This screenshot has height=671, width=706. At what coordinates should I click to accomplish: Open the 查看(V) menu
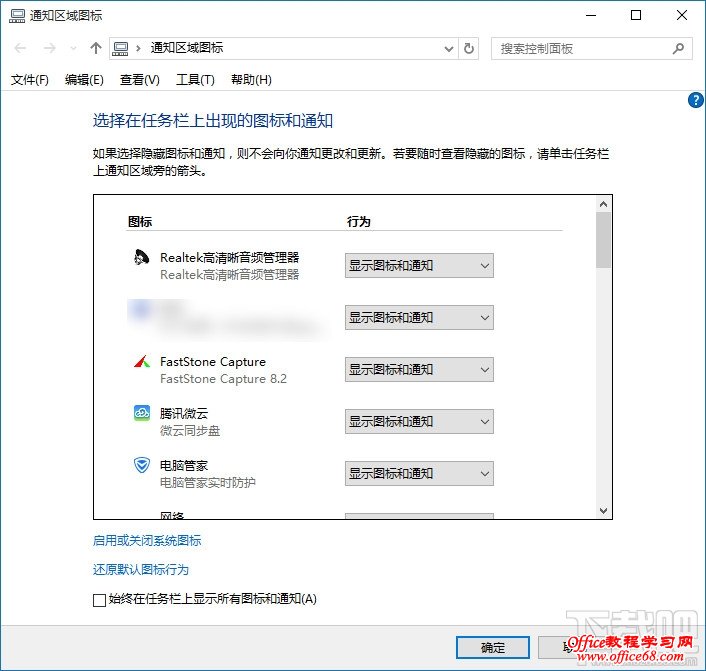pyautogui.click(x=140, y=80)
